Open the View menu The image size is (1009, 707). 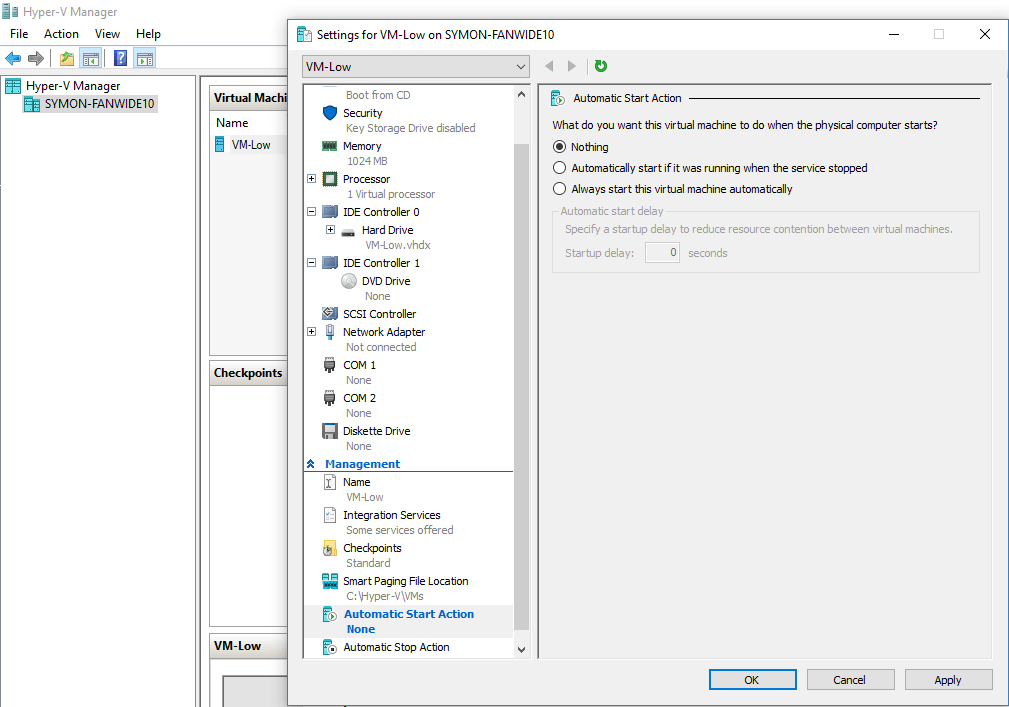pos(107,33)
